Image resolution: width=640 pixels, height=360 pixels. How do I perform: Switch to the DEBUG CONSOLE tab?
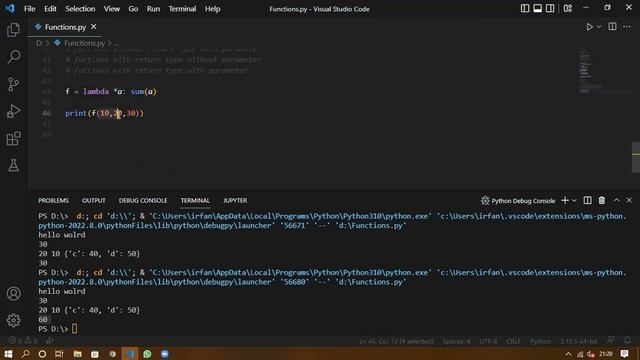click(x=143, y=200)
